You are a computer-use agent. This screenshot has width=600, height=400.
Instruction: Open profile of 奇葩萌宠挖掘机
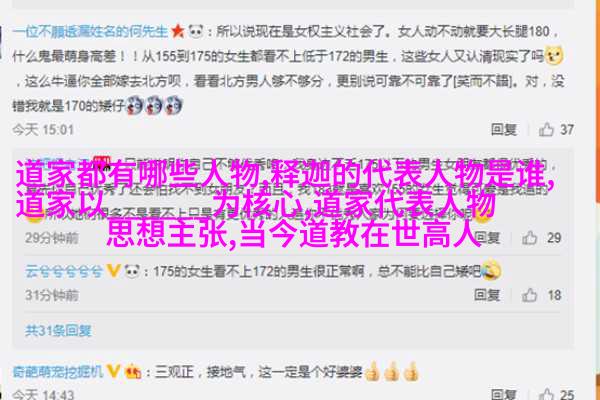click(58, 371)
